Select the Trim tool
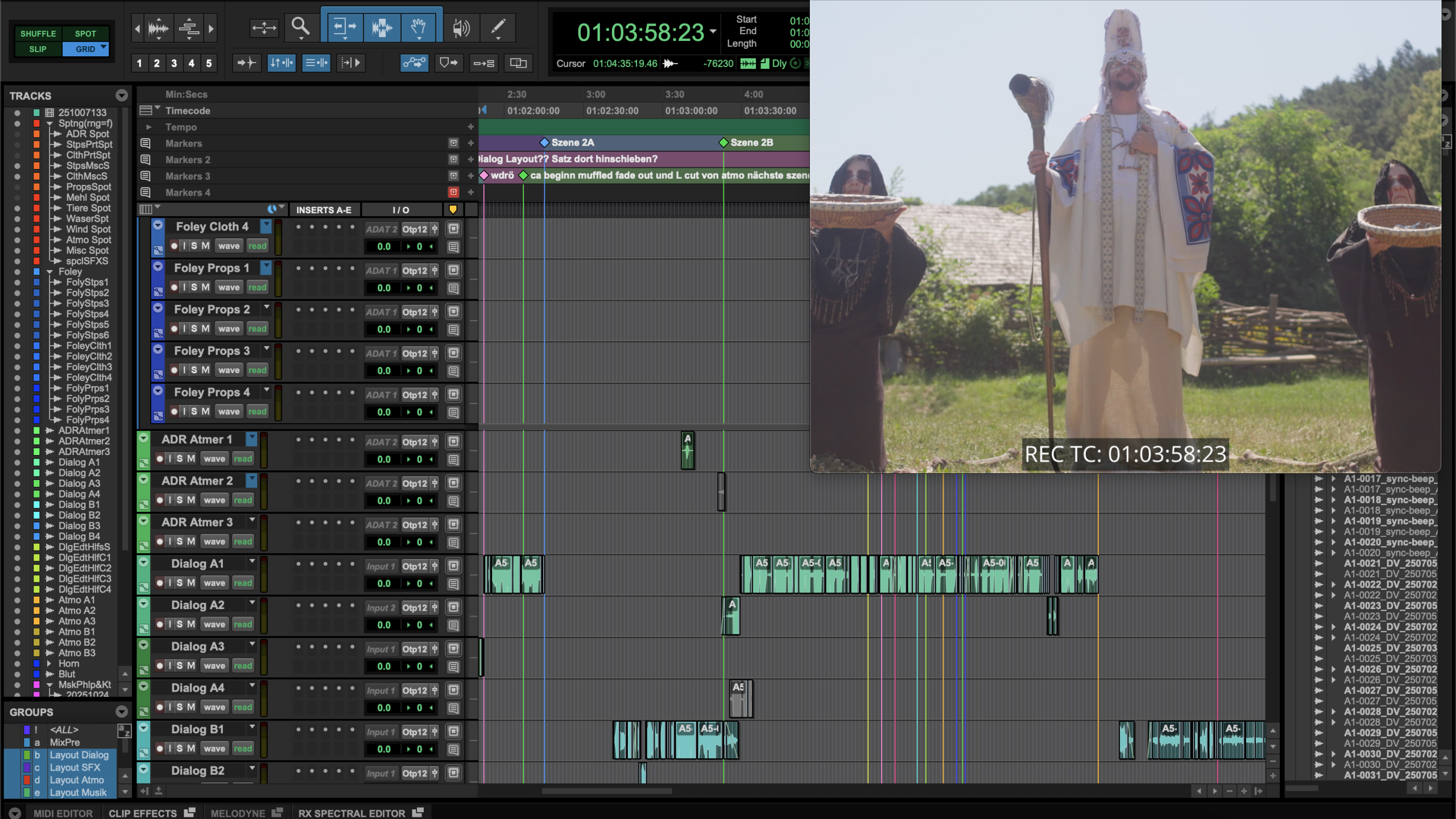 pos(344,27)
